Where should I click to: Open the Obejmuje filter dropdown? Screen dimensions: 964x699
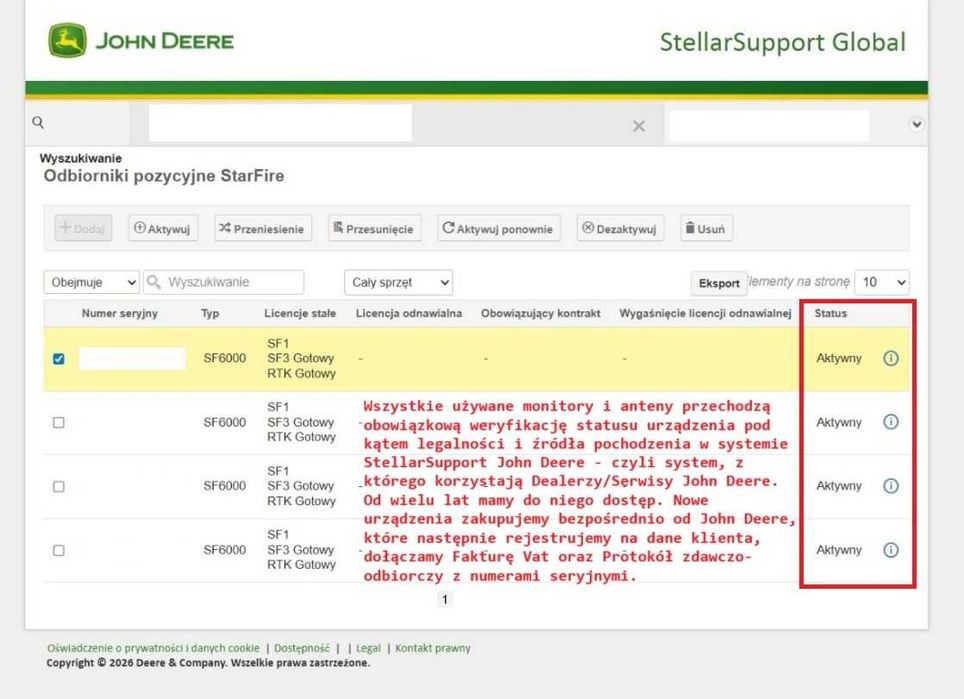tap(92, 282)
